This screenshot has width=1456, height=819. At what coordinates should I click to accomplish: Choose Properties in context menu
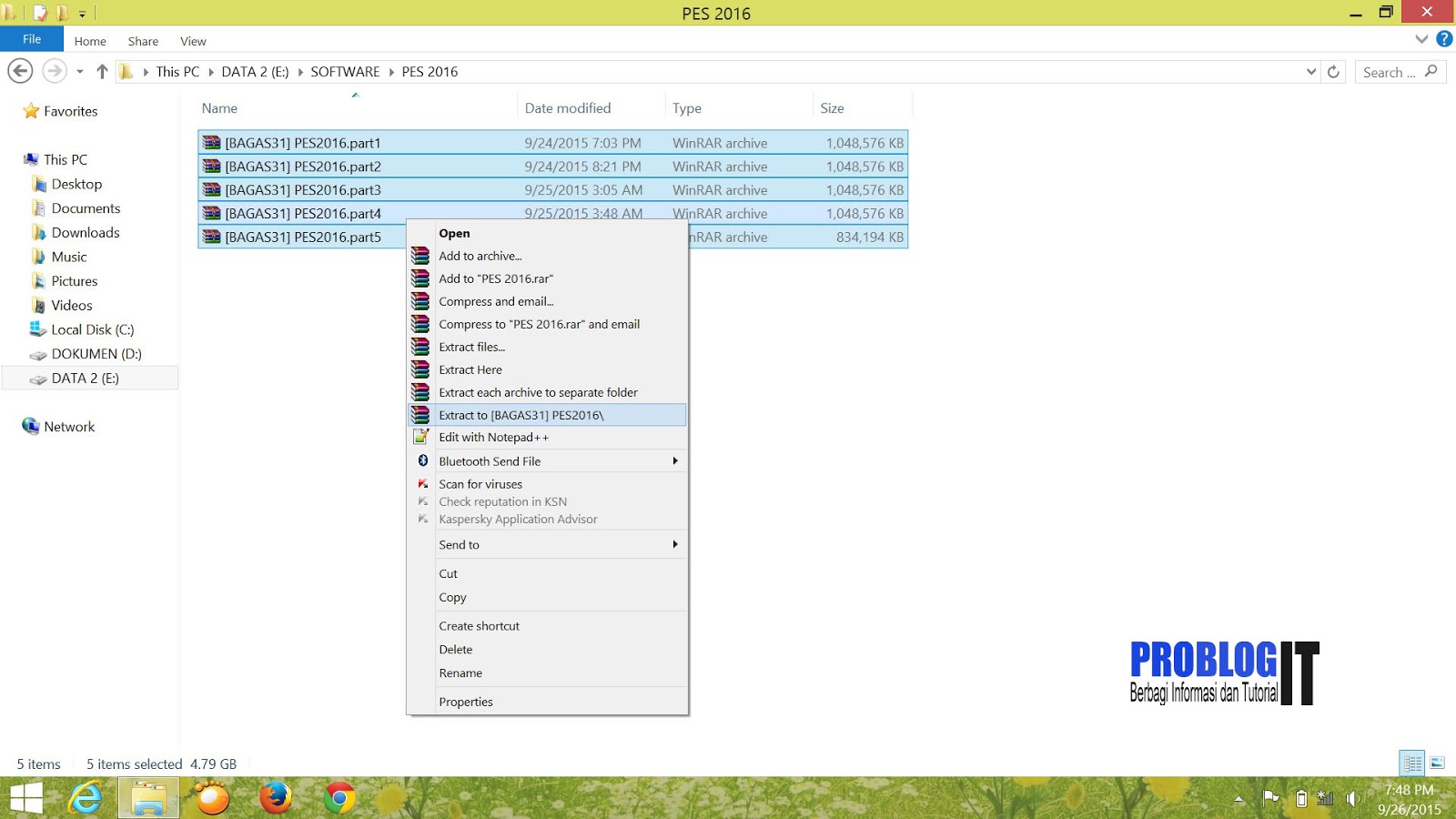click(x=547, y=702)
